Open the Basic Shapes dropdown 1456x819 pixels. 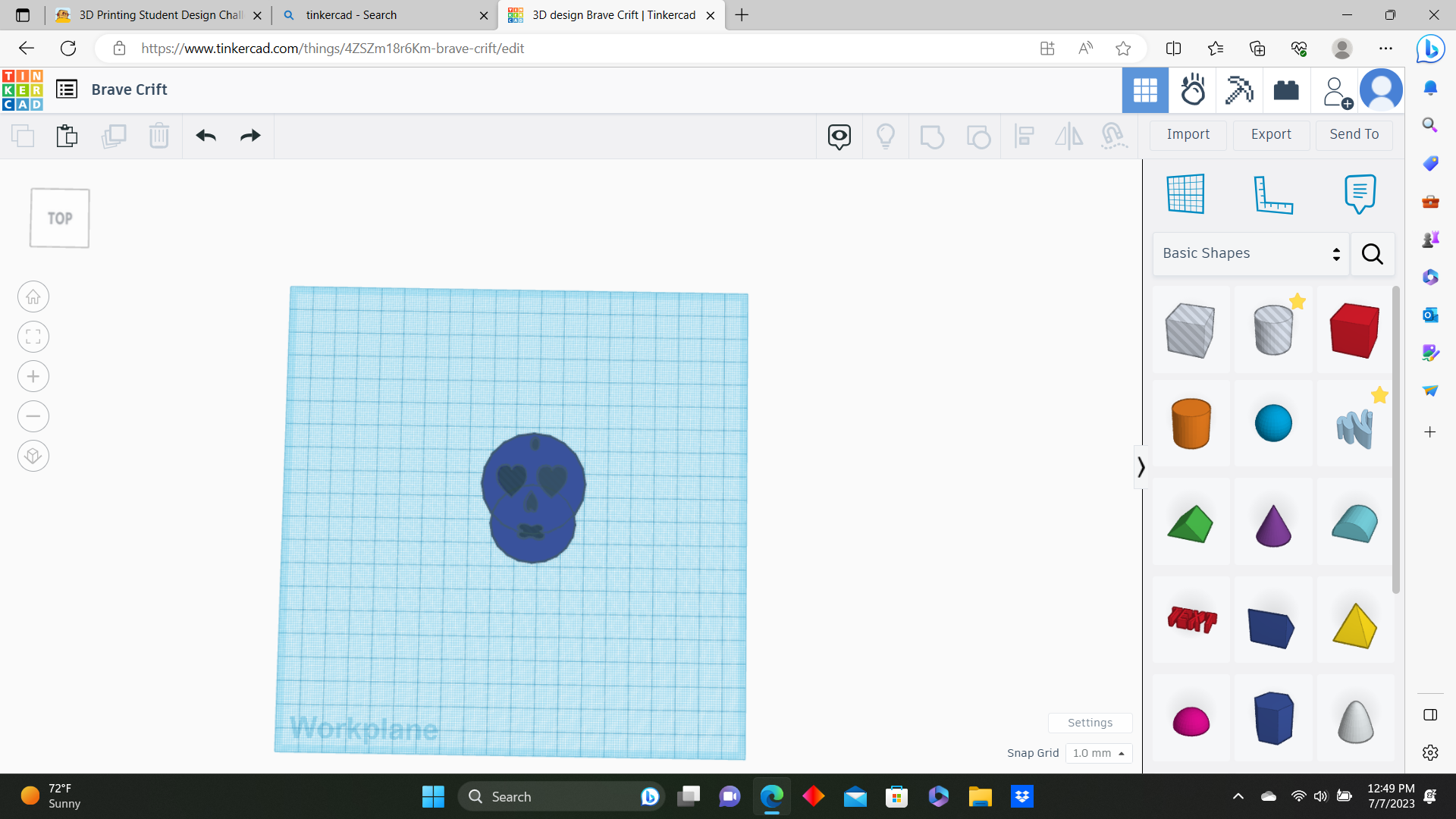[1250, 253]
